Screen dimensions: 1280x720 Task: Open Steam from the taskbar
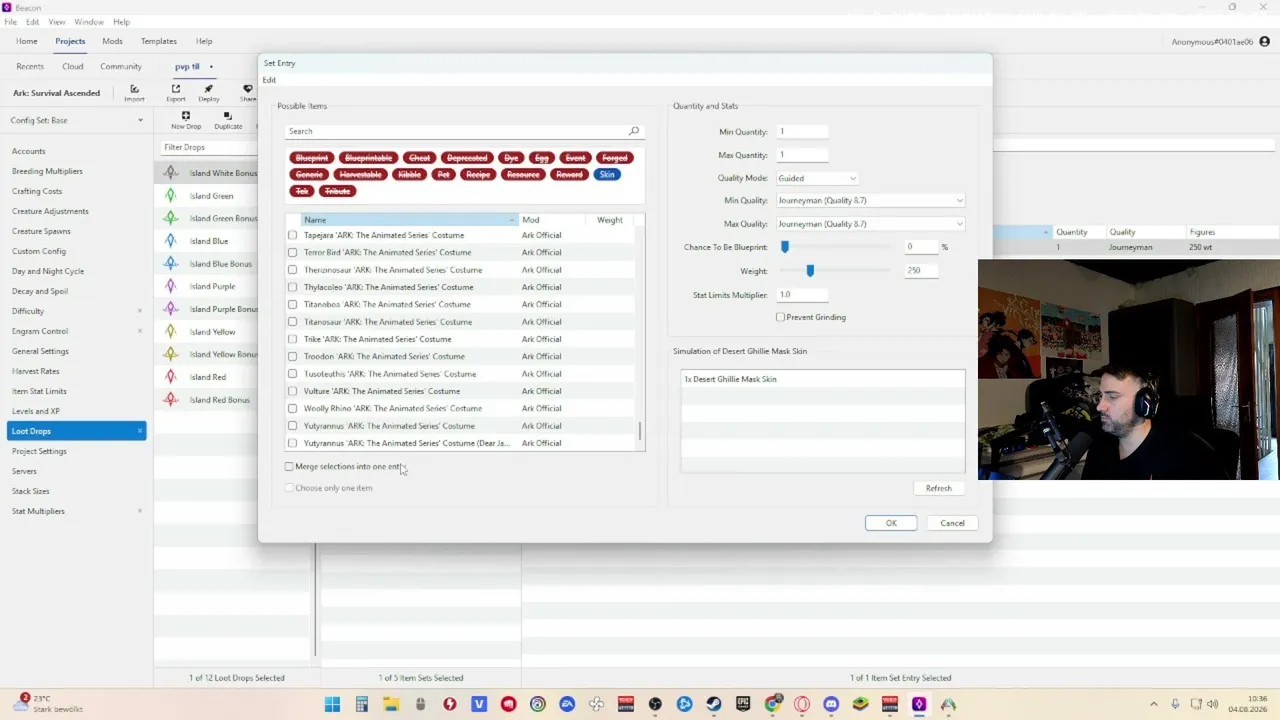tap(714, 704)
